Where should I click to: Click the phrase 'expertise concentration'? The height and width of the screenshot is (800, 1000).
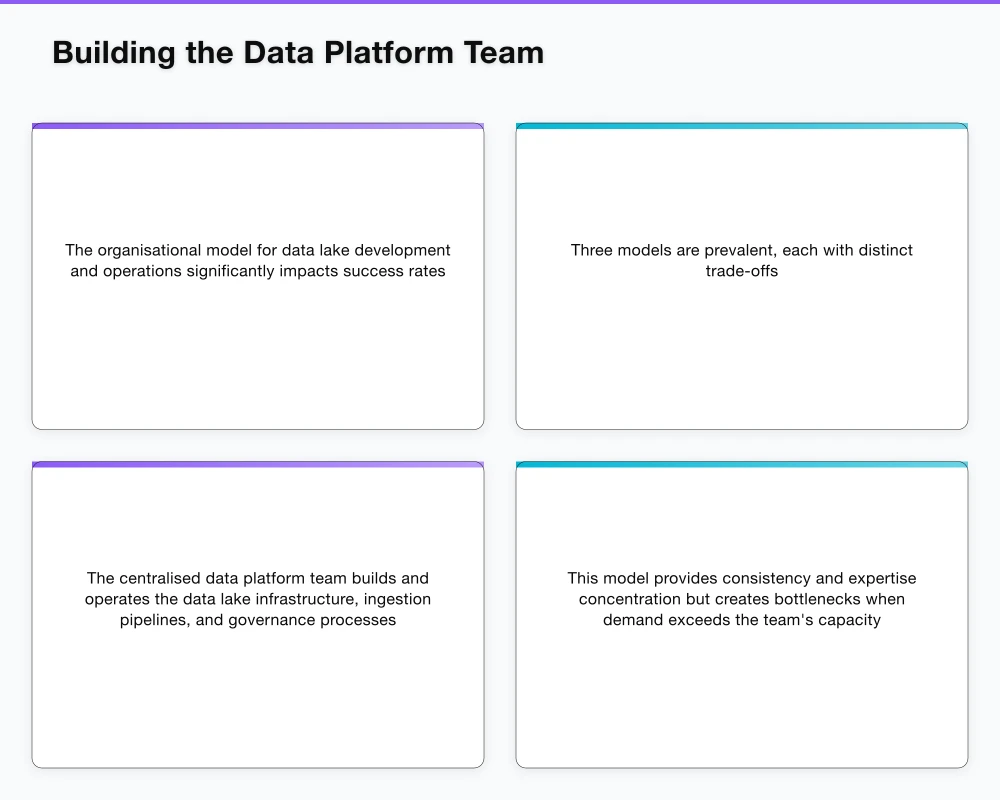pyautogui.click(x=631, y=599)
